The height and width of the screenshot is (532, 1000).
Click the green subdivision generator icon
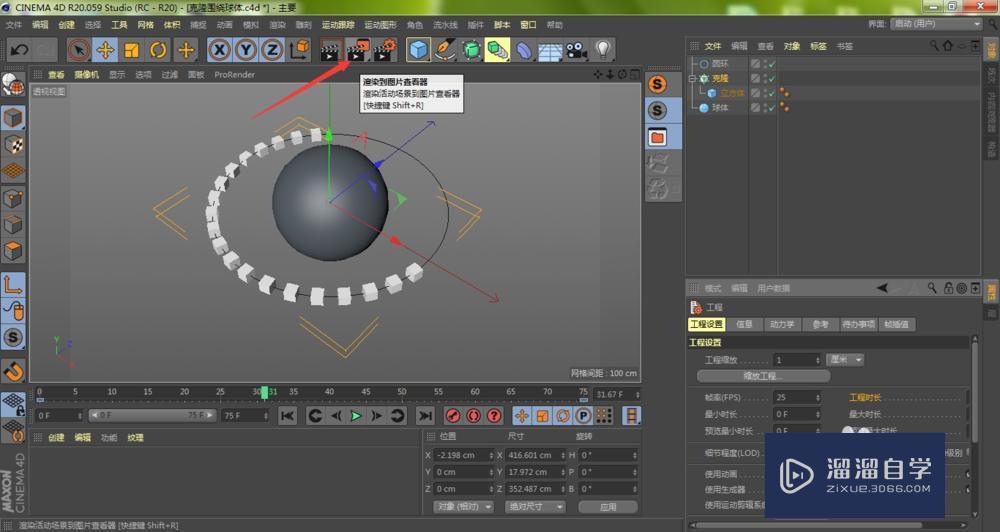(x=471, y=50)
